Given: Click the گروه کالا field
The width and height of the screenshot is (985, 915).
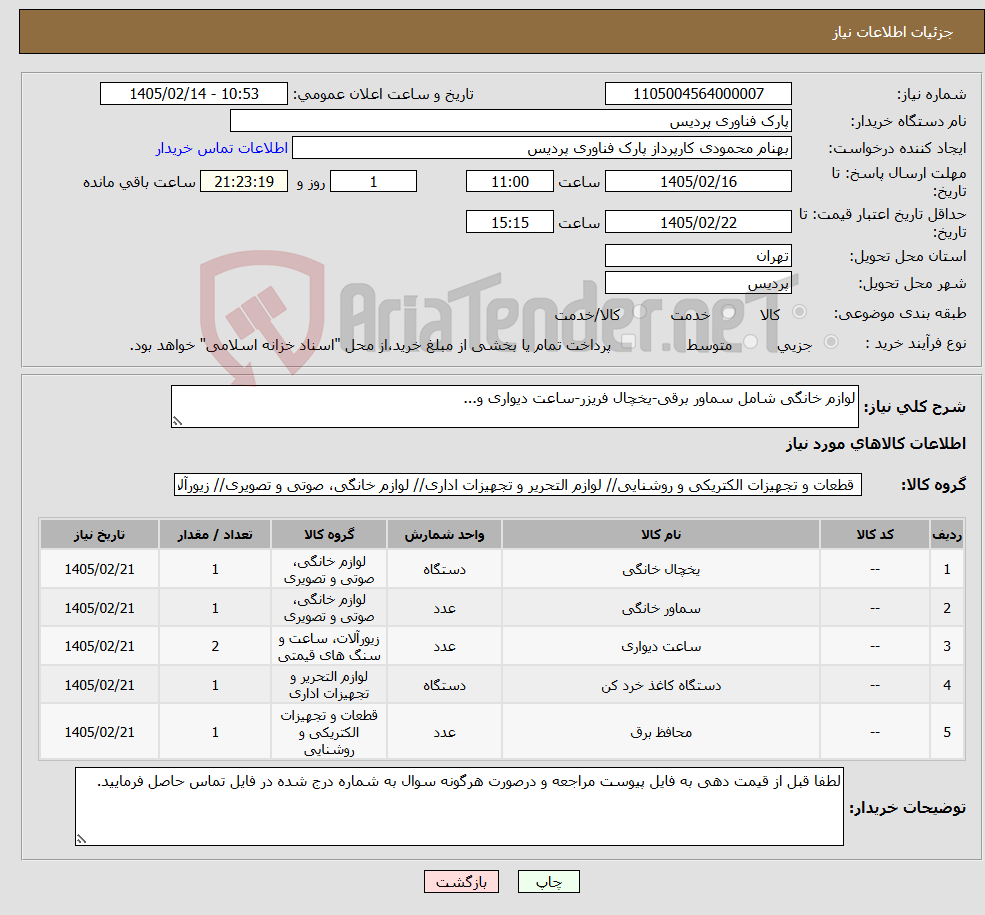Looking at the screenshot, I should (x=518, y=485).
